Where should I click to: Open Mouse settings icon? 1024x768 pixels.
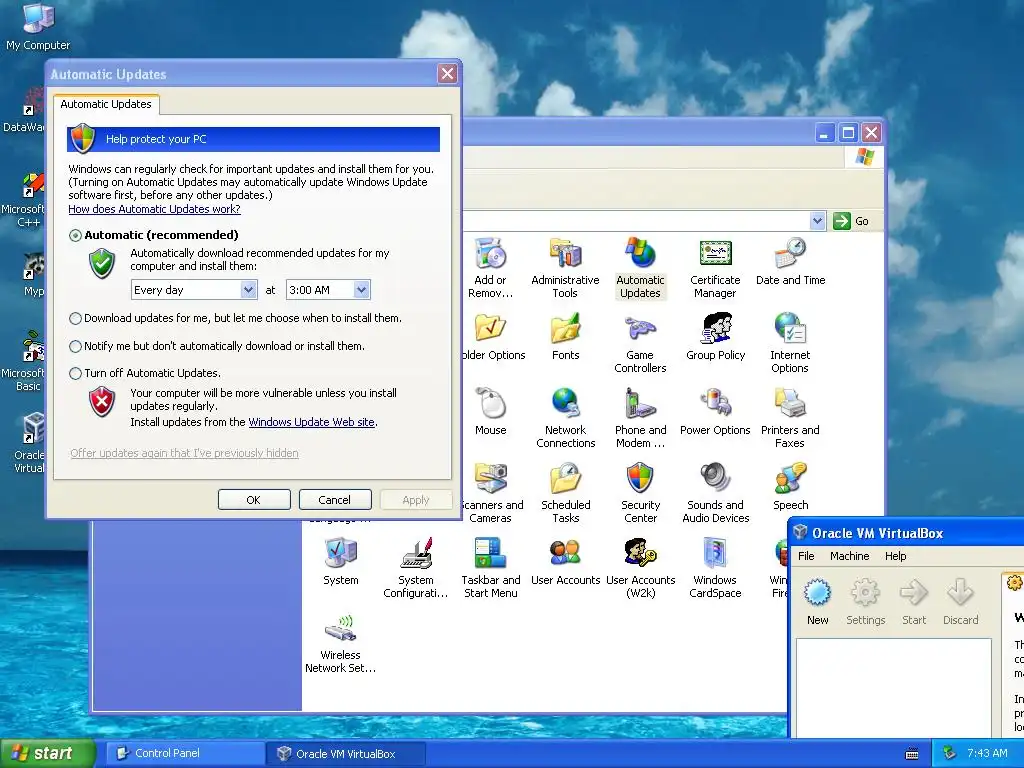(x=490, y=412)
